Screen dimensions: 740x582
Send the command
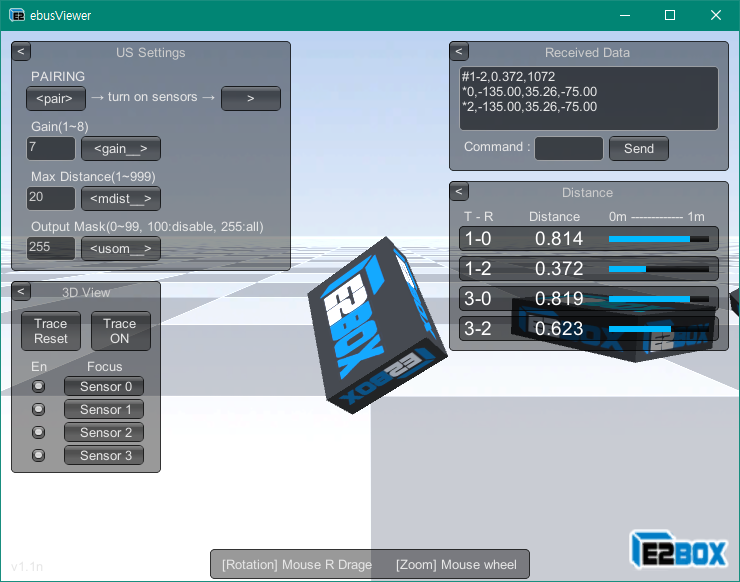pos(639,149)
